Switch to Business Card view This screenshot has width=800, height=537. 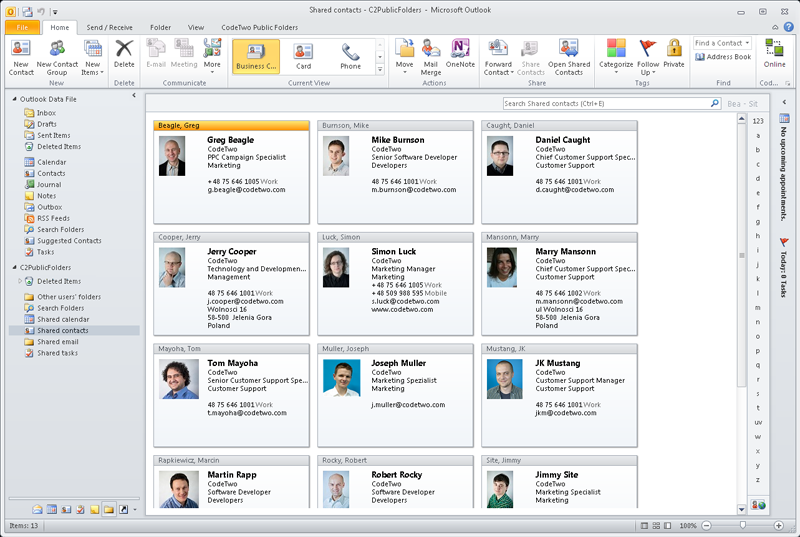pos(256,56)
